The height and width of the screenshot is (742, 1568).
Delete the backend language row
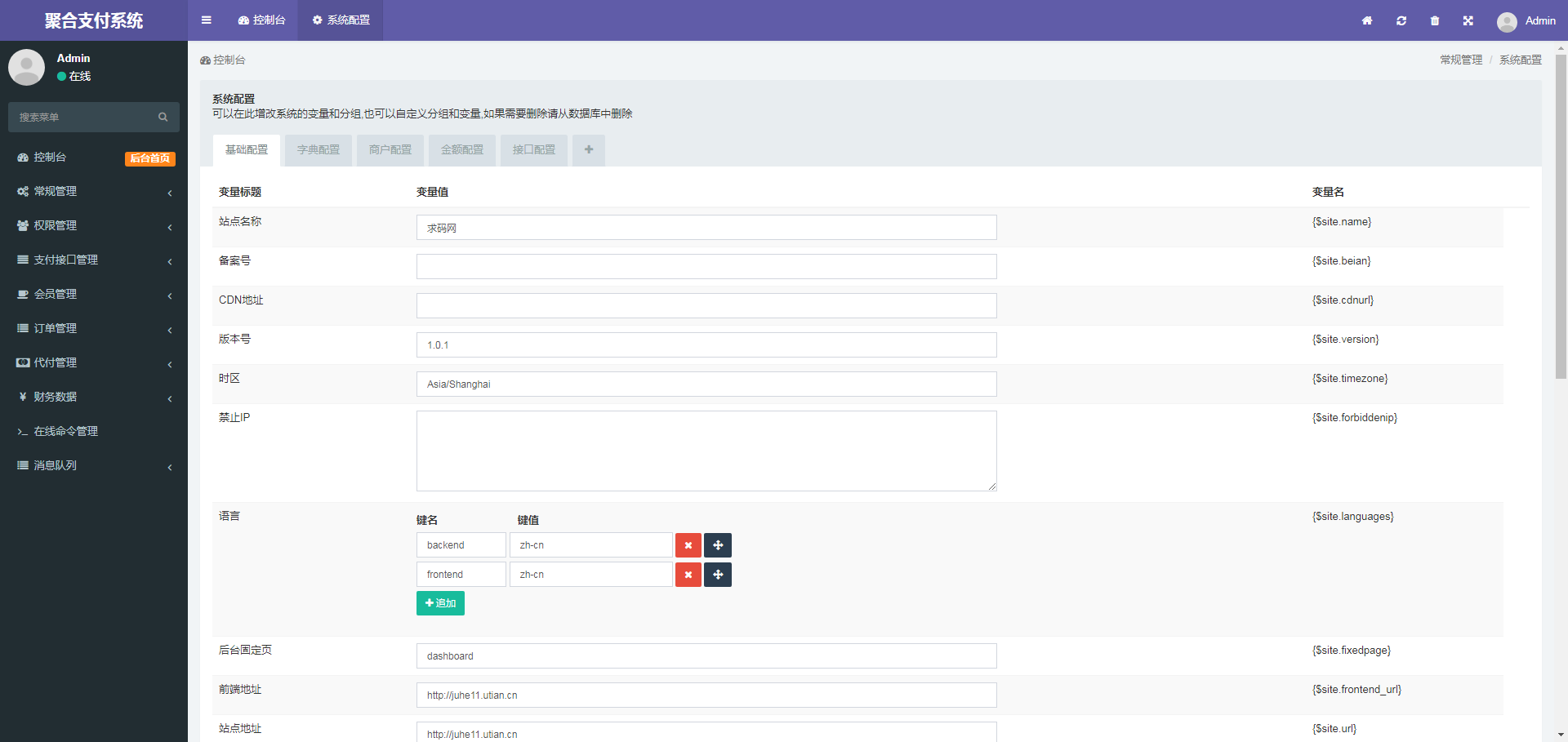(x=688, y=545)
